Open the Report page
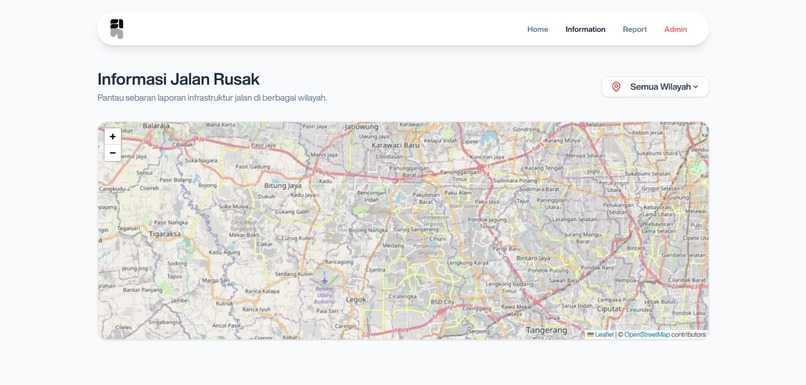The image size is (806, 385). click(x=635, y=29)
